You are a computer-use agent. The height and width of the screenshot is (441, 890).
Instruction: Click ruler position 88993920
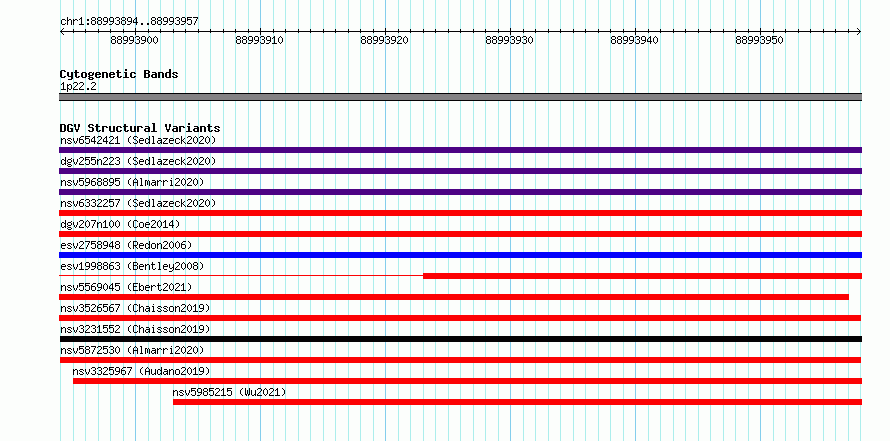[x=385, y=40]
